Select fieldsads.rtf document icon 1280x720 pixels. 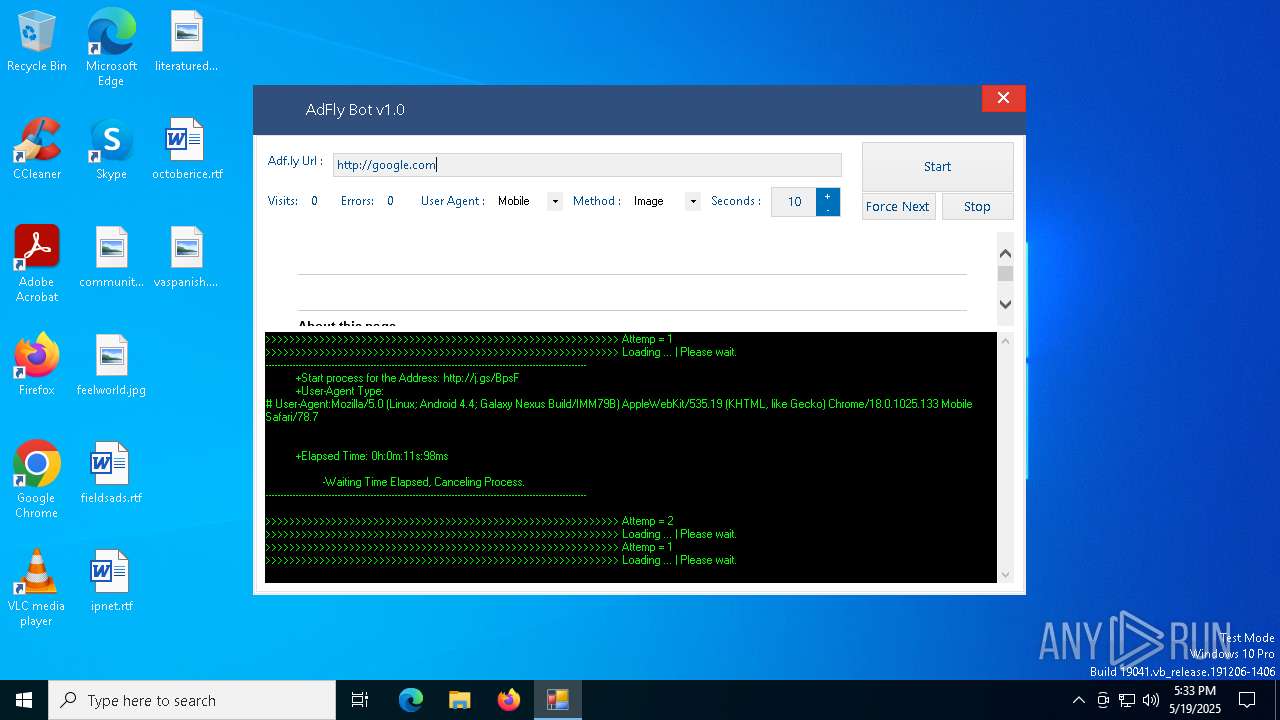pyautogui.click(x=111, y=473)
